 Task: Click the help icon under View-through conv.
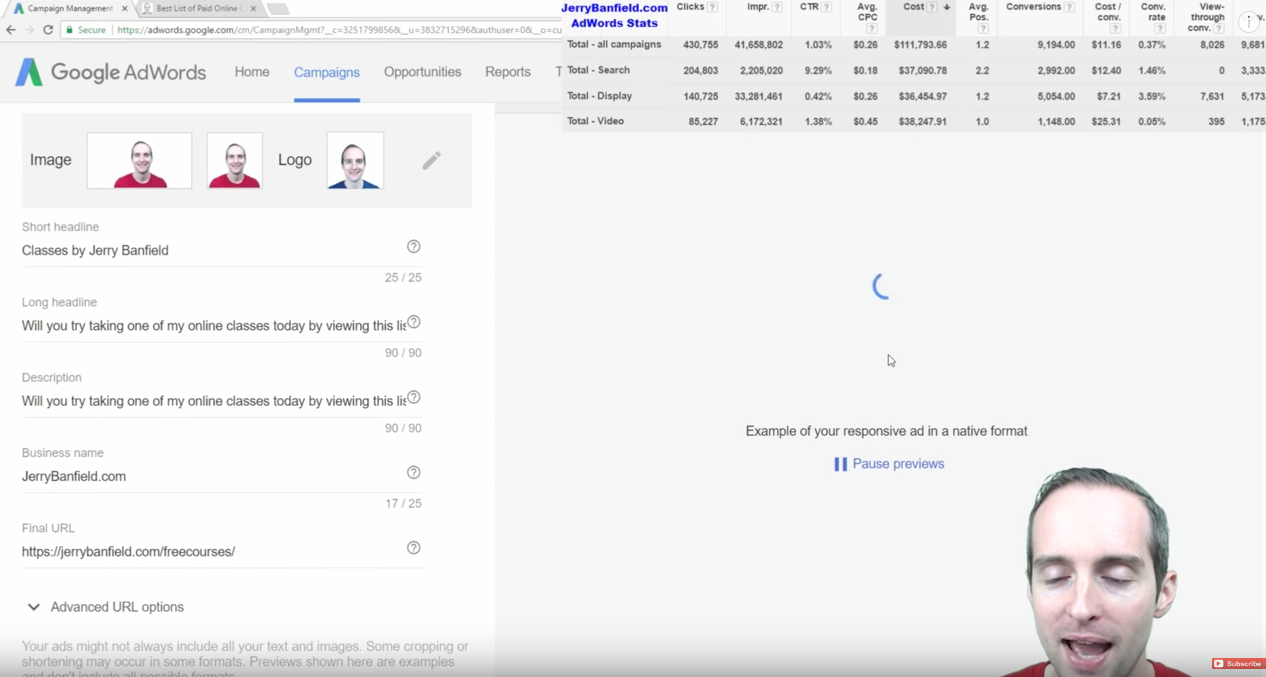pyautogui.click(x=1219, y=29)
